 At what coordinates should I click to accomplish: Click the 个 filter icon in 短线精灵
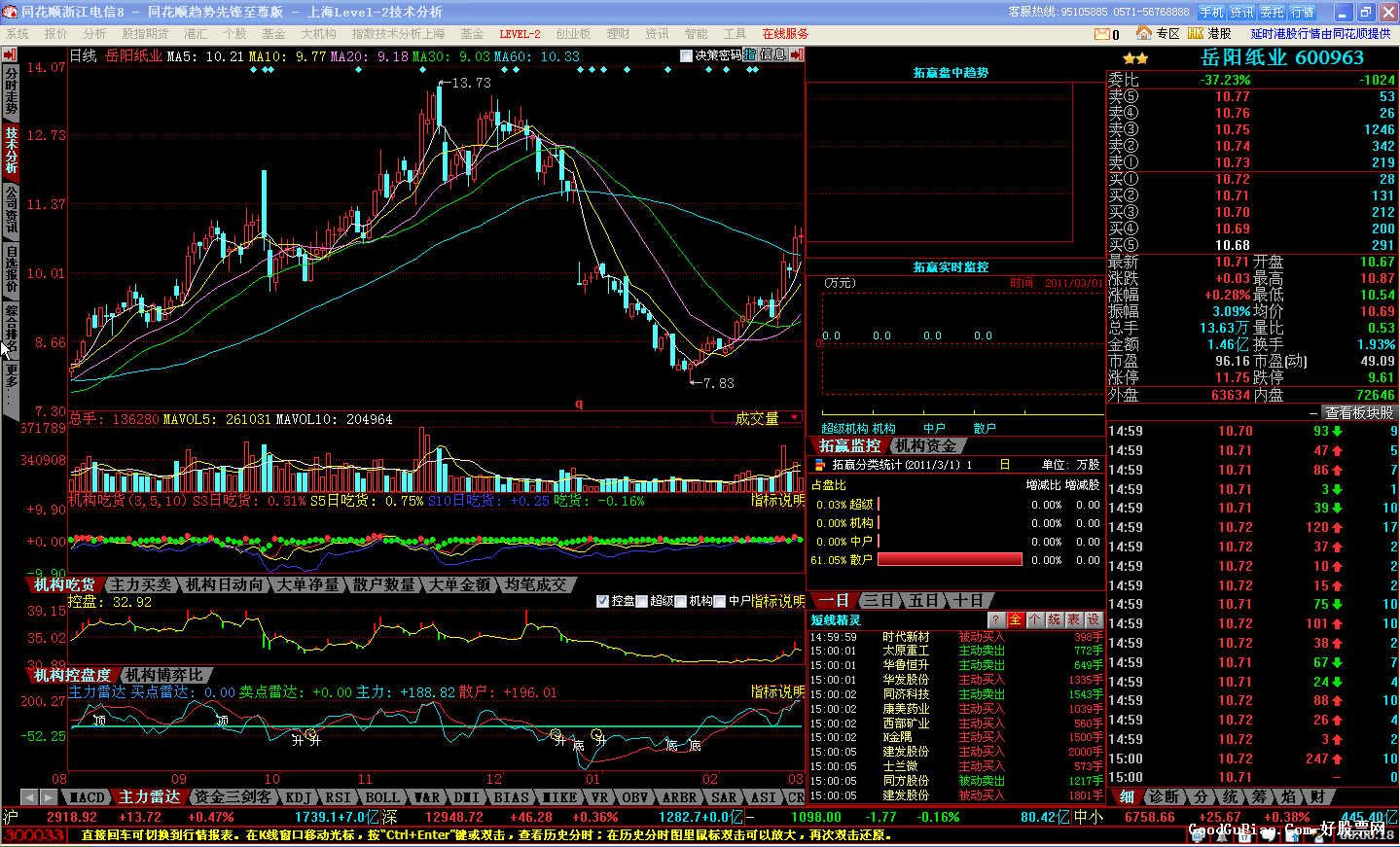[x=1034, y=619]
